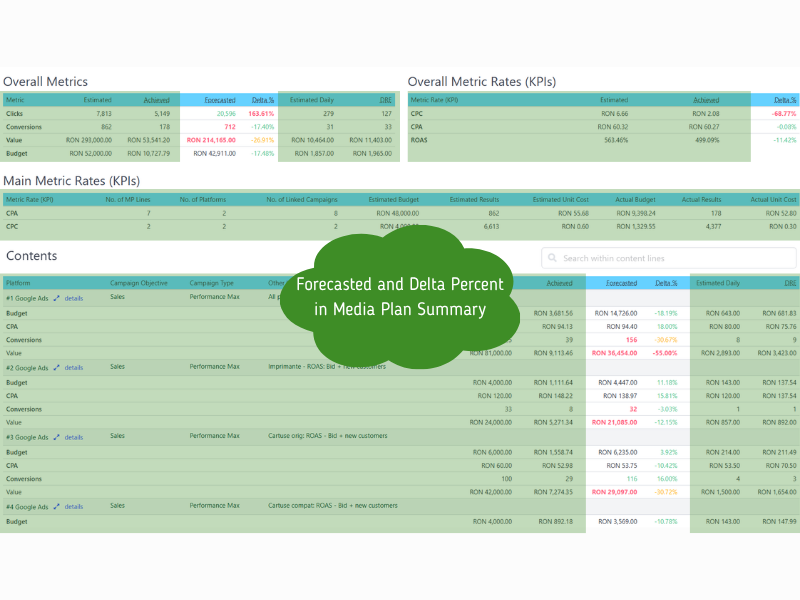This screenshot has height=600, width=800.
Task: Click the magnifier icon in the search box
Action: point(553,258)
